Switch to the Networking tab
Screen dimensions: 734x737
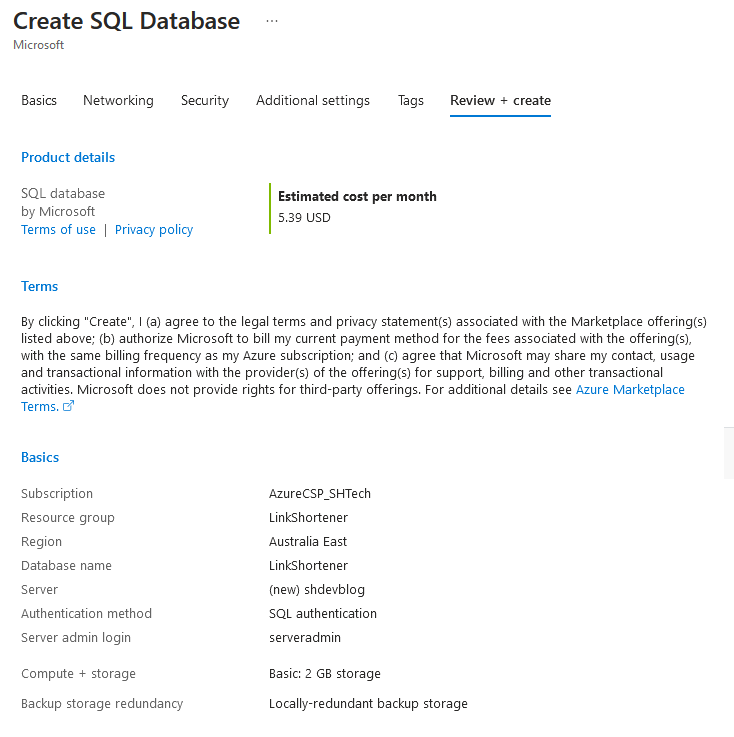(x=118, y=100)
